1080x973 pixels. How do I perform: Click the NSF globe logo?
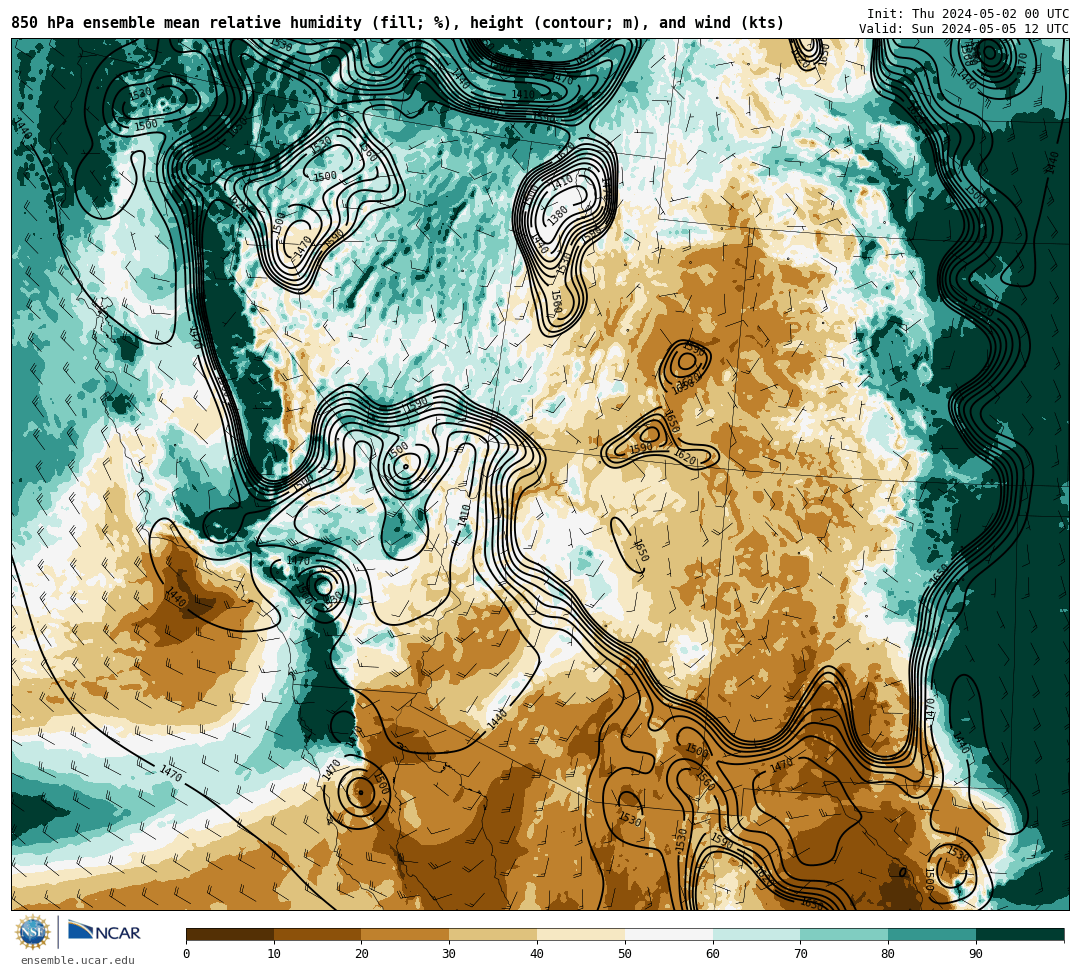click(x=33, y=932)
